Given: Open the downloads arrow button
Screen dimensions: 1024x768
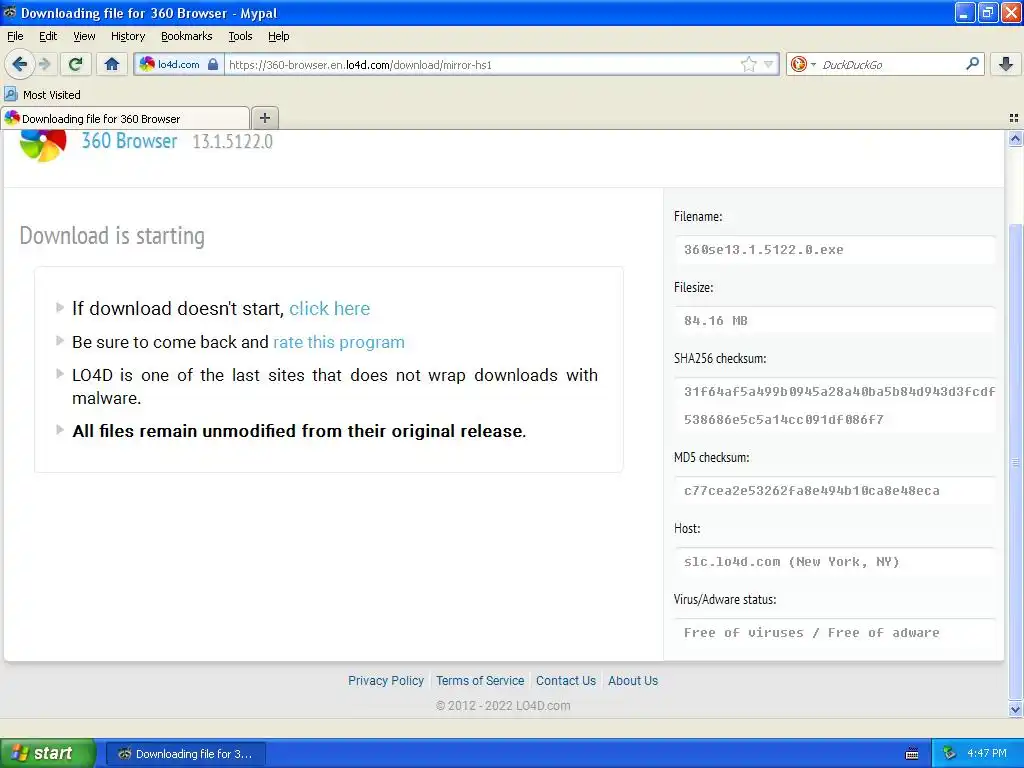Looking at the screenshot, I should coord(1006,64).
